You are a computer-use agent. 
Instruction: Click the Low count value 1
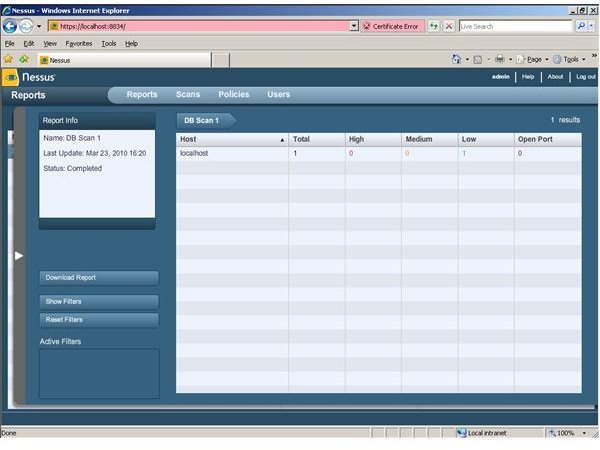pos(464,153)
